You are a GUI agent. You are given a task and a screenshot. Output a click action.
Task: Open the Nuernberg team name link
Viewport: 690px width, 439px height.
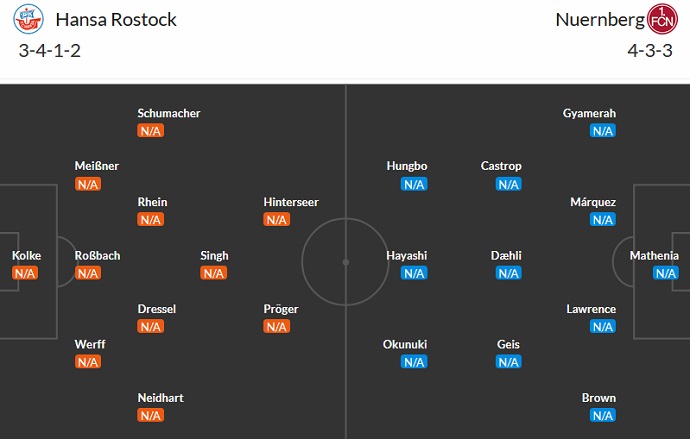599,20
